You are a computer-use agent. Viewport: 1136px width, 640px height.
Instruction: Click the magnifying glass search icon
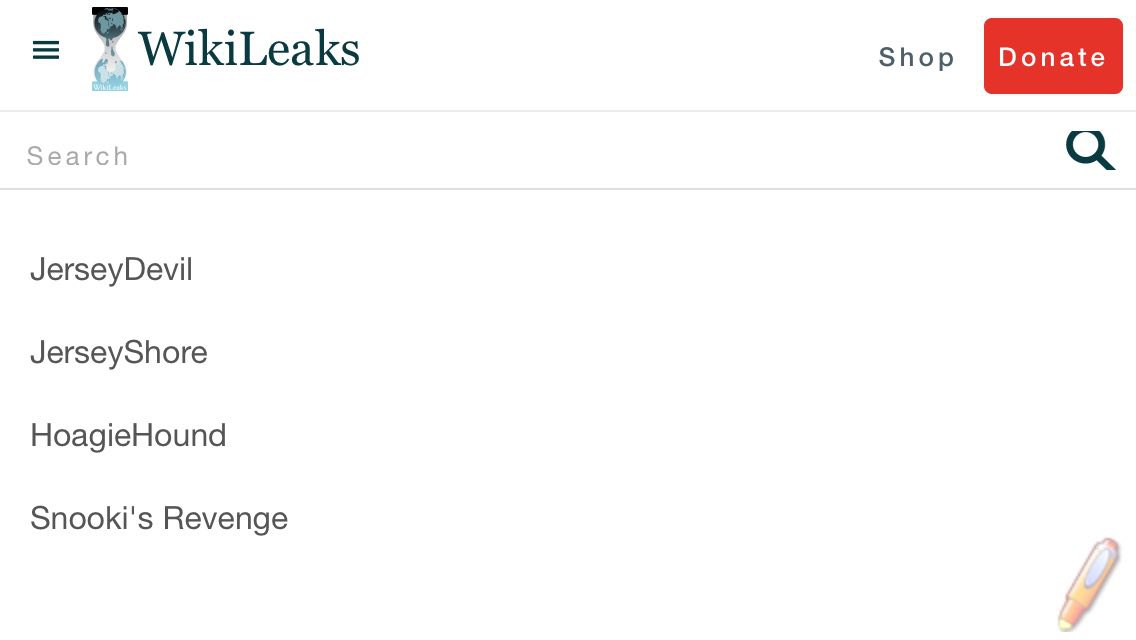click(1090, 150)
